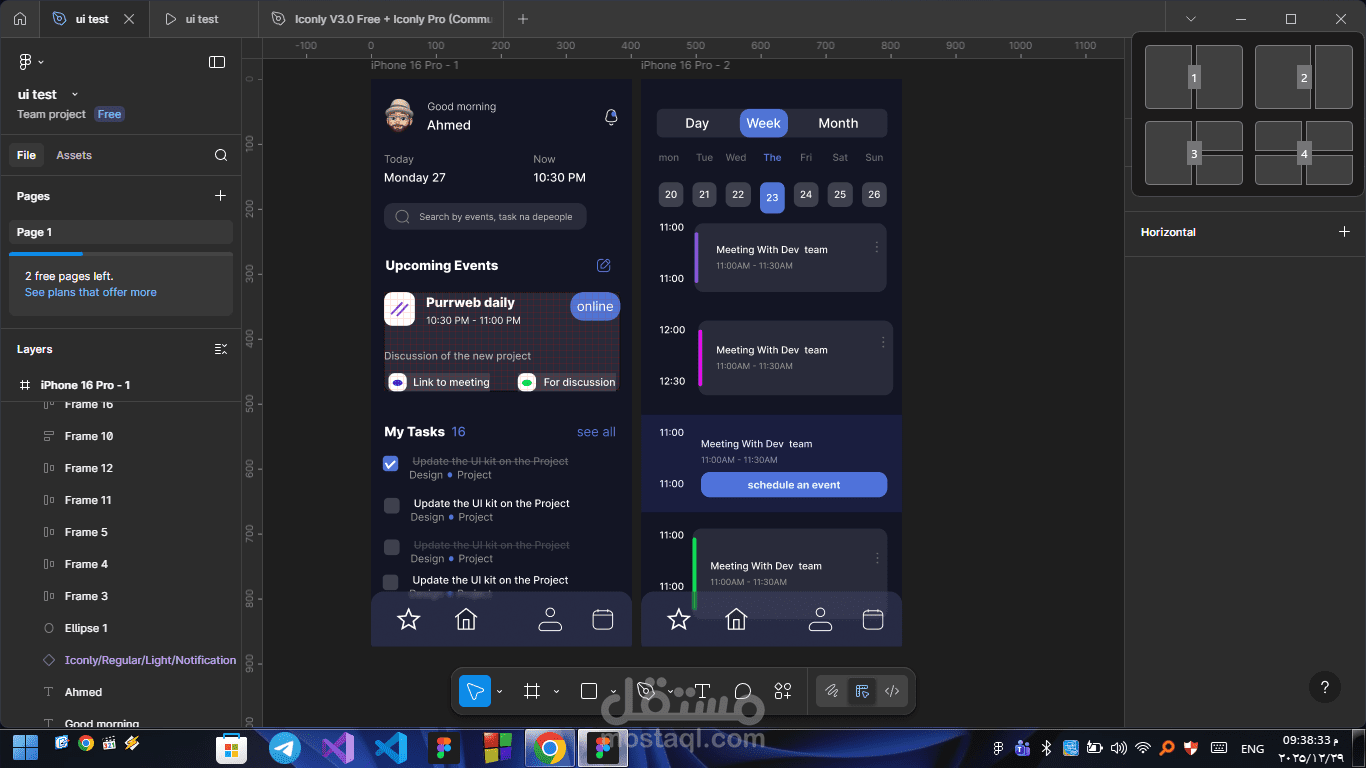This screenshot has height=768, width=1366.
Task: Select the Frame tool in toolbar
Action: tap(532, 691)
